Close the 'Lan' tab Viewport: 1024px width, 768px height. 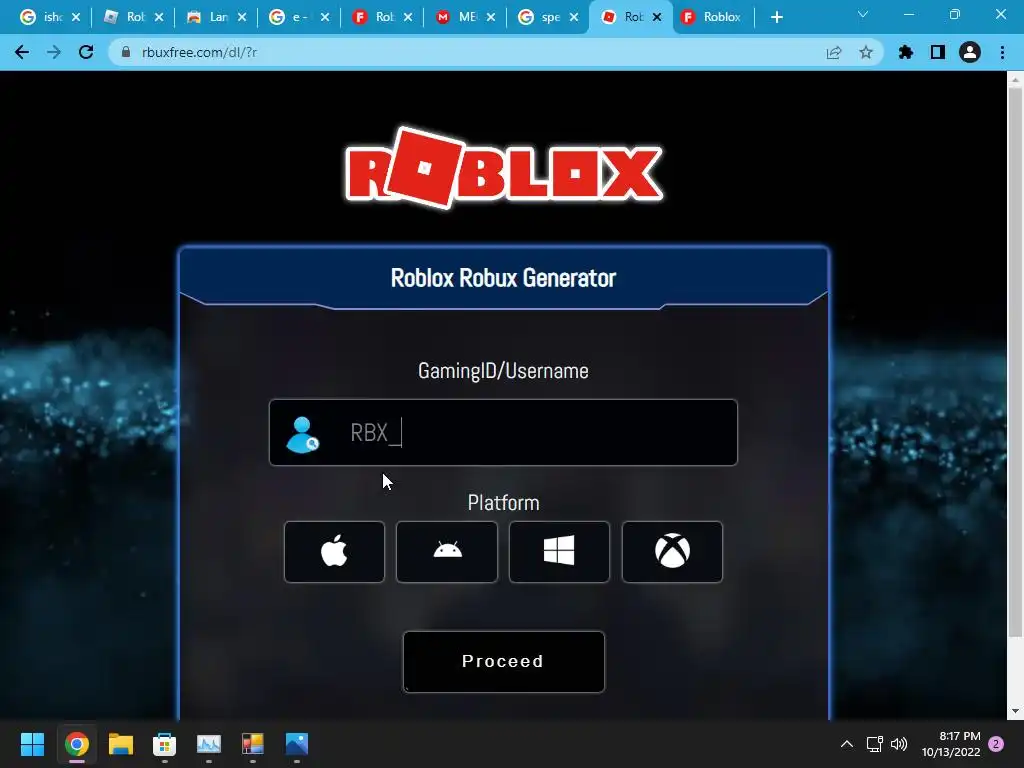[242, 18]
